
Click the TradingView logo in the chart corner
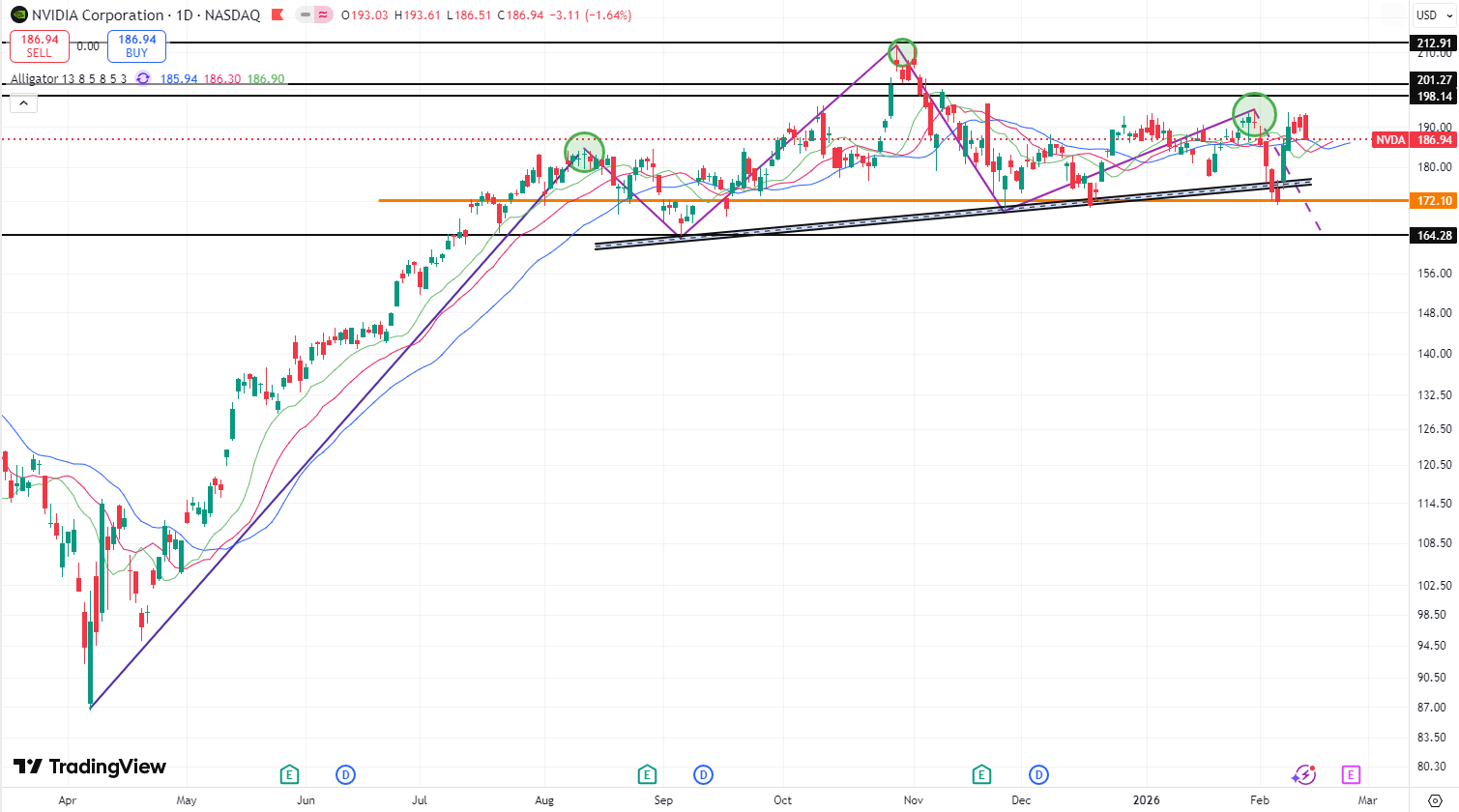tap(90, 767)
